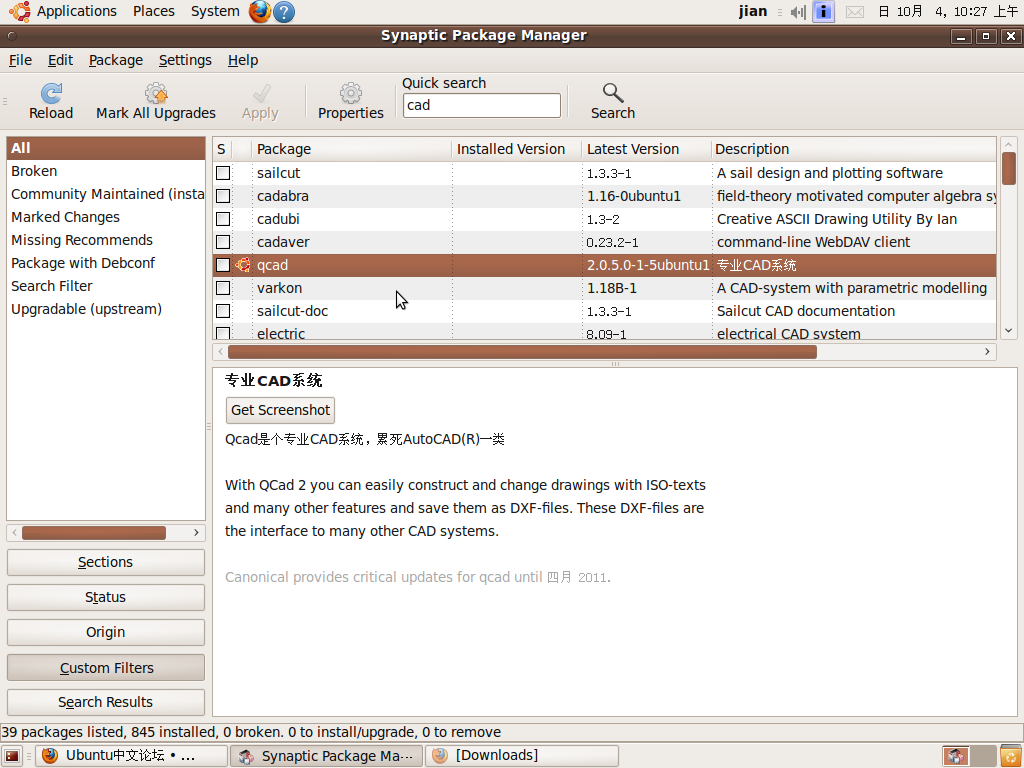Show the Search Results view
This screenshot has width=1024, height=768.
tap(106, 702)
